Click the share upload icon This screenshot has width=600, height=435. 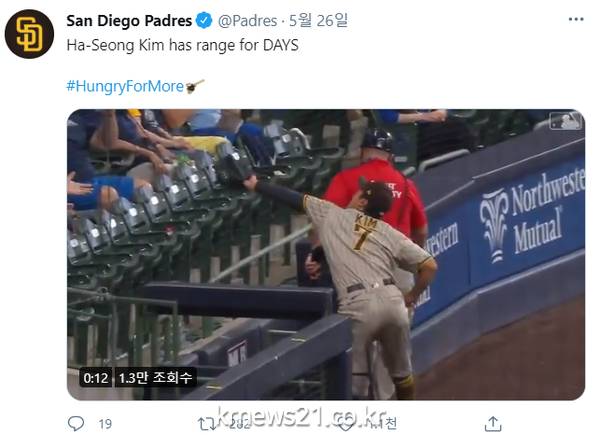pyautogui.click(x=493, y=424)
